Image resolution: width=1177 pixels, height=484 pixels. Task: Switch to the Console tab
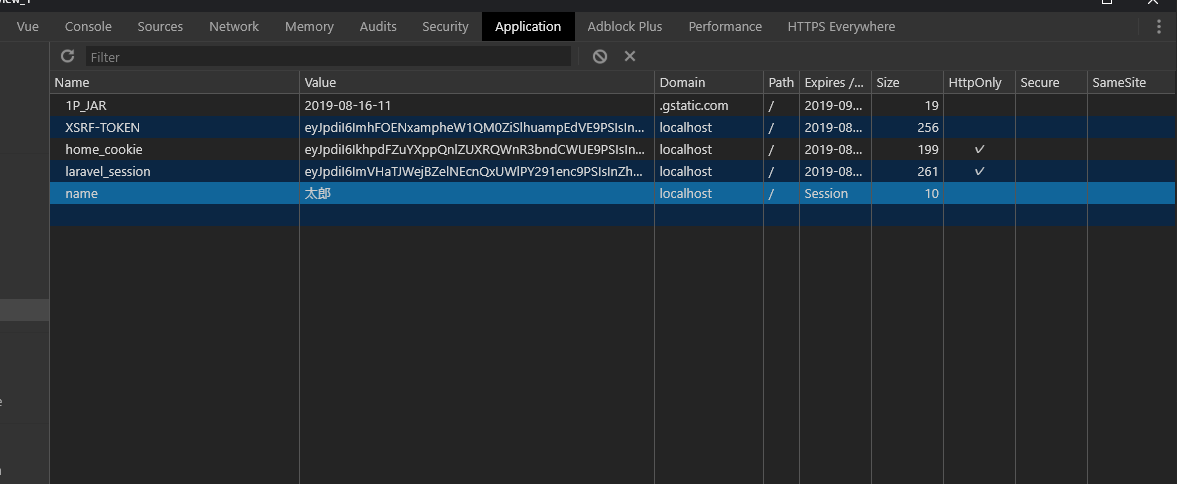[88, 27]
